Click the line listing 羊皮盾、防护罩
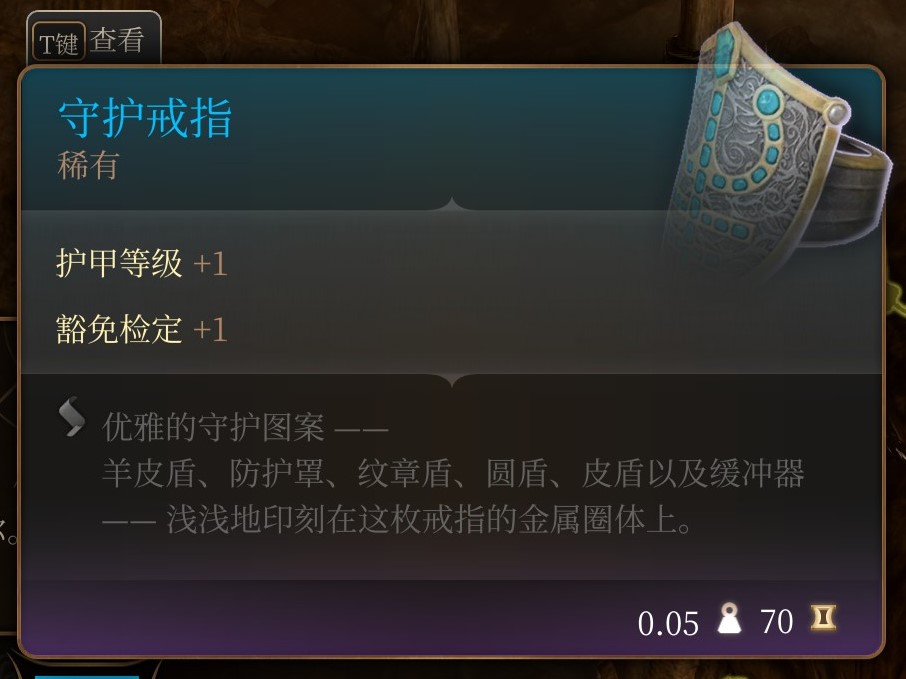 pos(453,474)
